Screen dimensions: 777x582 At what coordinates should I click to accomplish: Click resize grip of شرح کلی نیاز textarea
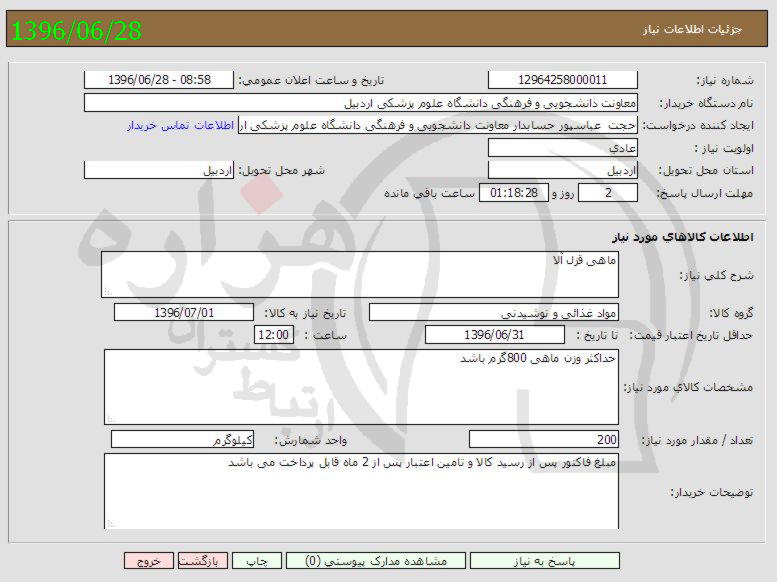(108, 292)
